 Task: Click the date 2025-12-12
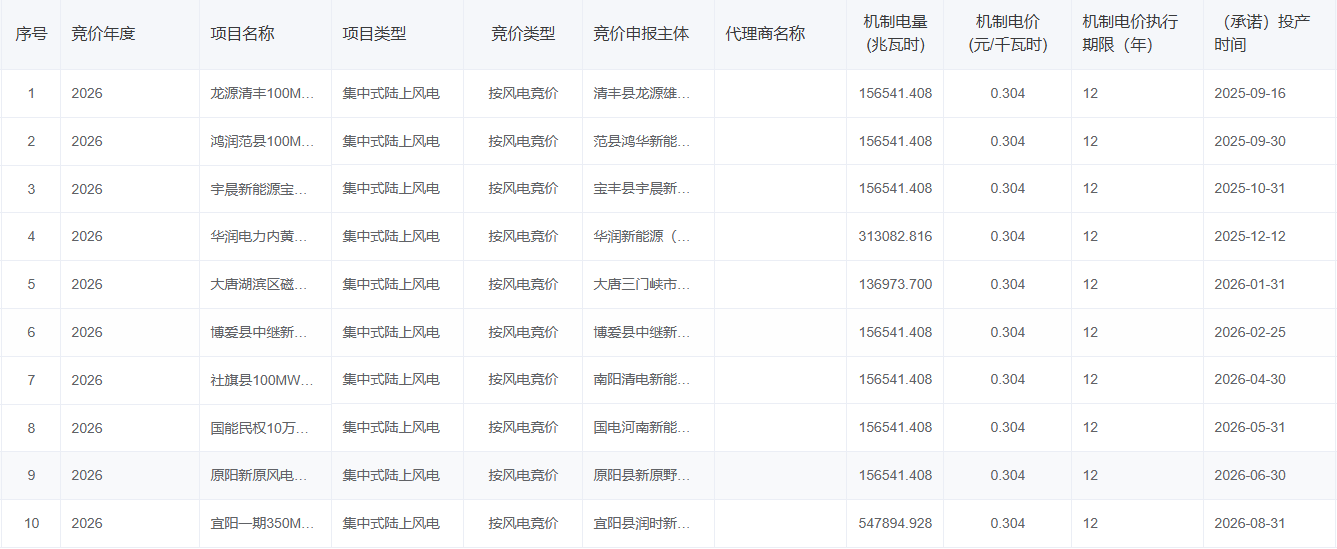1250,237
